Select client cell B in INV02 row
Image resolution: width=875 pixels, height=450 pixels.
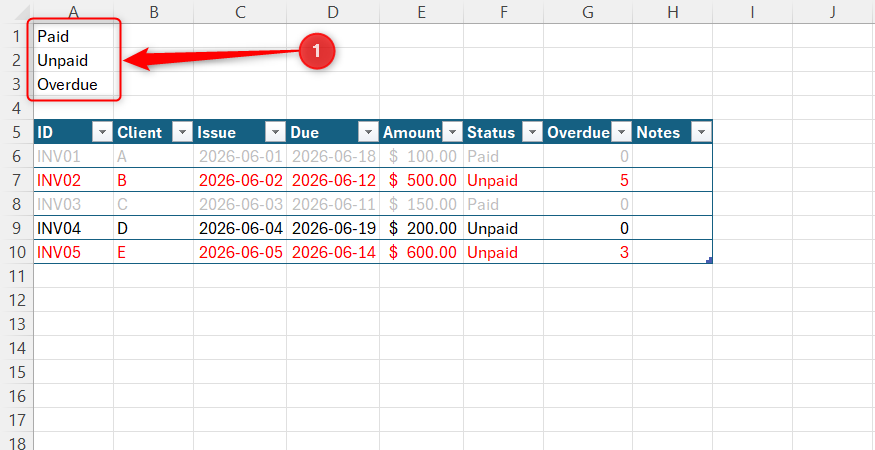click(x=153, y=180)
